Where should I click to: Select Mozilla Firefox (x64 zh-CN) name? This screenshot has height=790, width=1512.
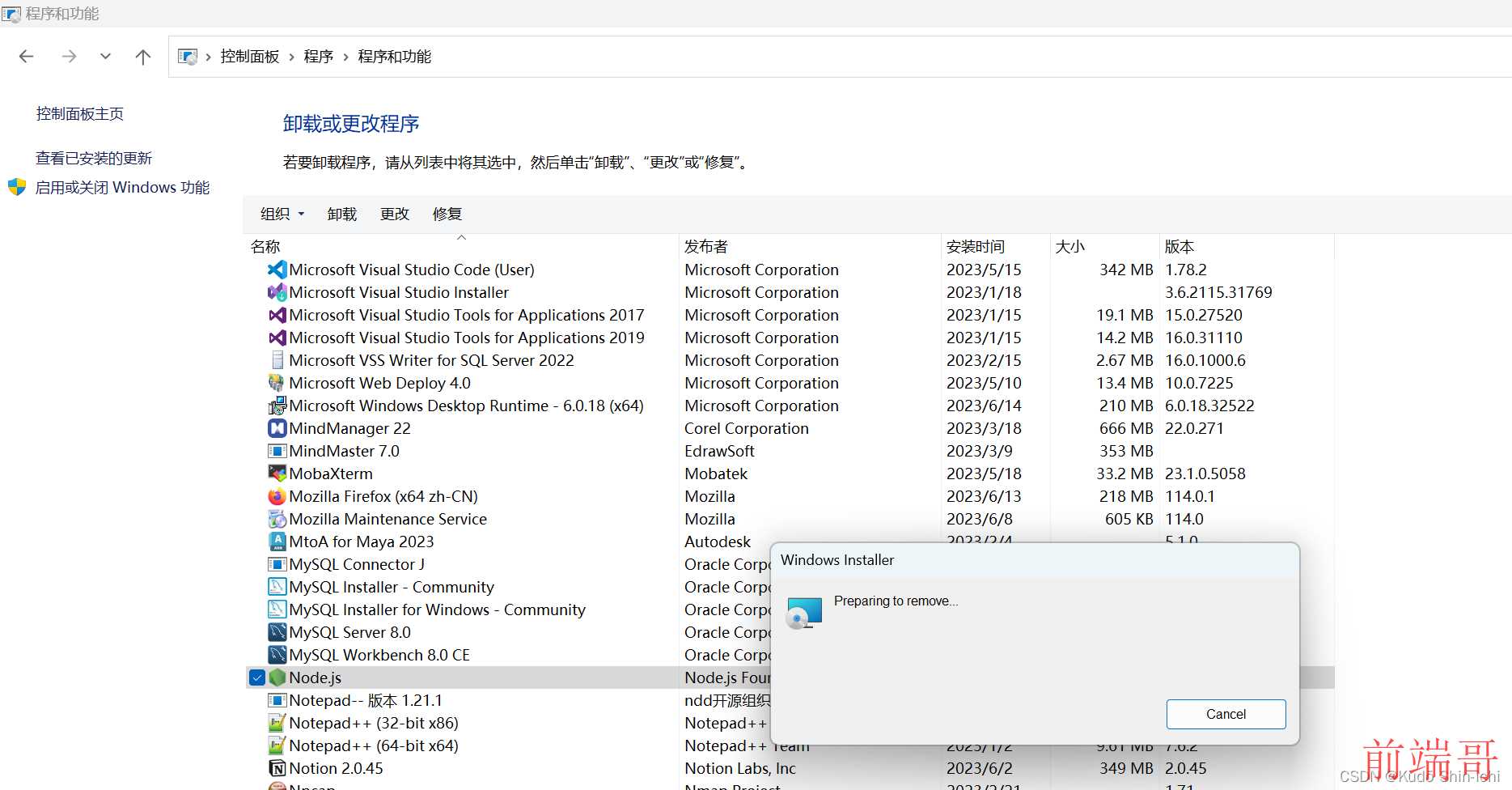[383, 496]
